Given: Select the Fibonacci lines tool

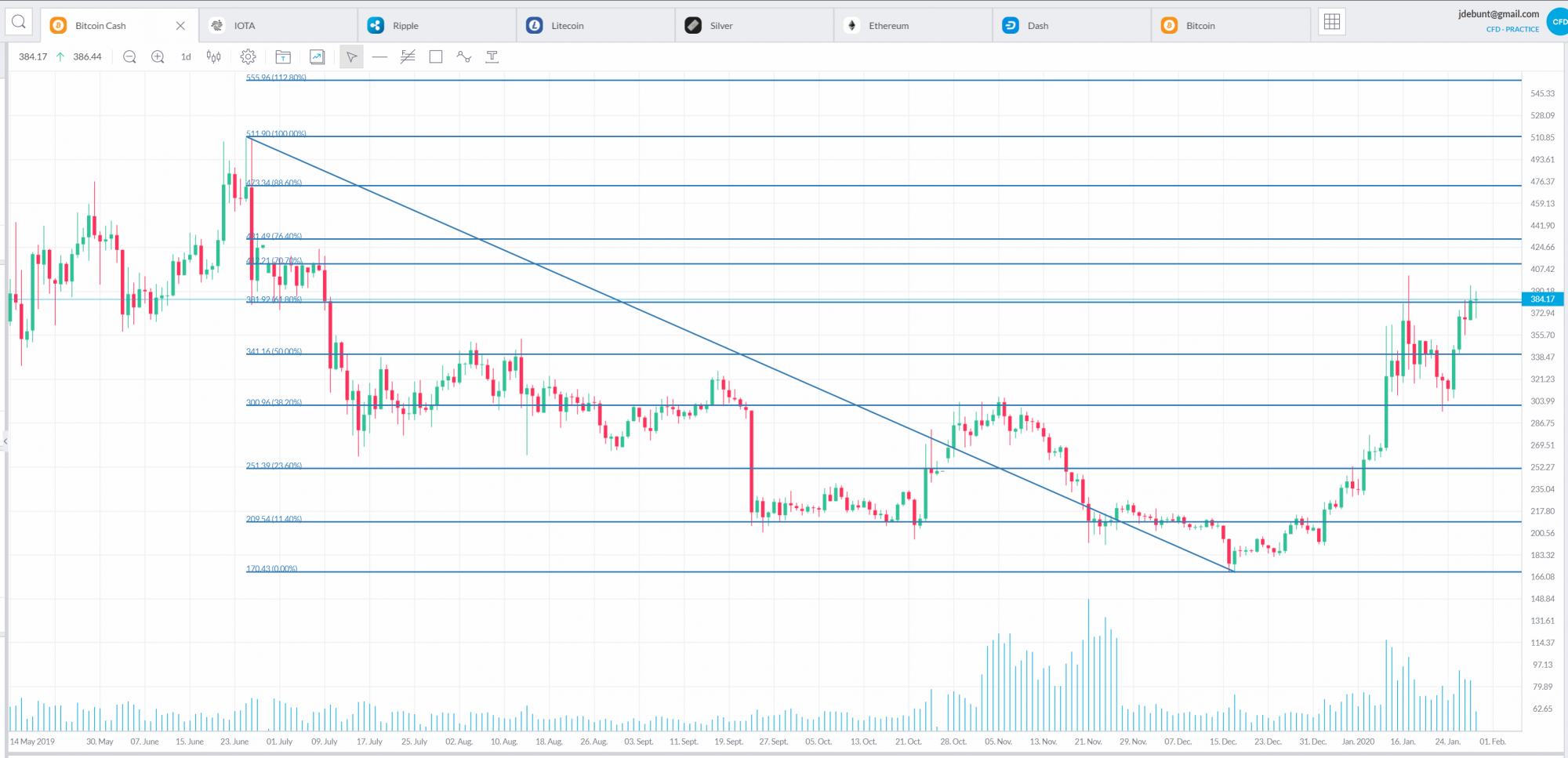Looking at the screenshot, I should point(408,56).
